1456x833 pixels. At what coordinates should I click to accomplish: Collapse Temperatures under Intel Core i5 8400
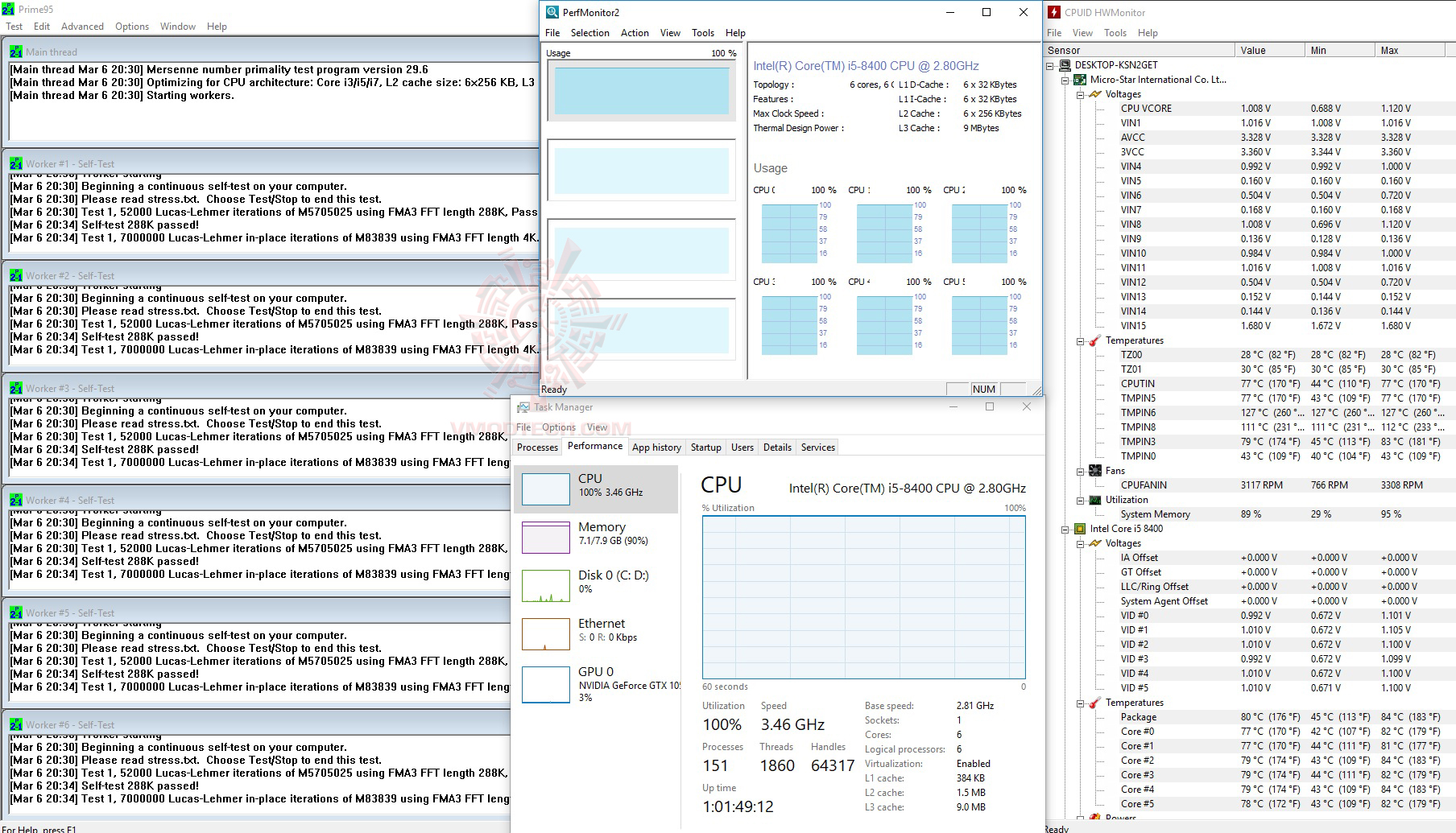point(1081,703)
